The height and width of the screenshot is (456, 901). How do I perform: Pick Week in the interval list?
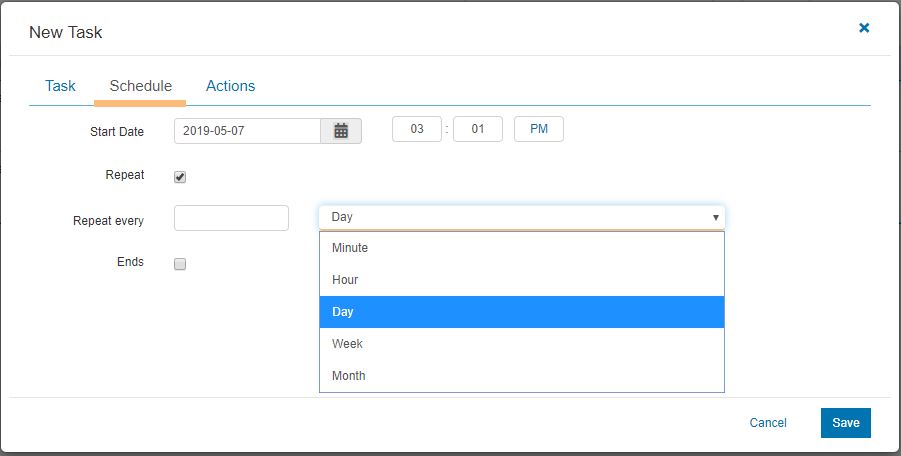522,344
